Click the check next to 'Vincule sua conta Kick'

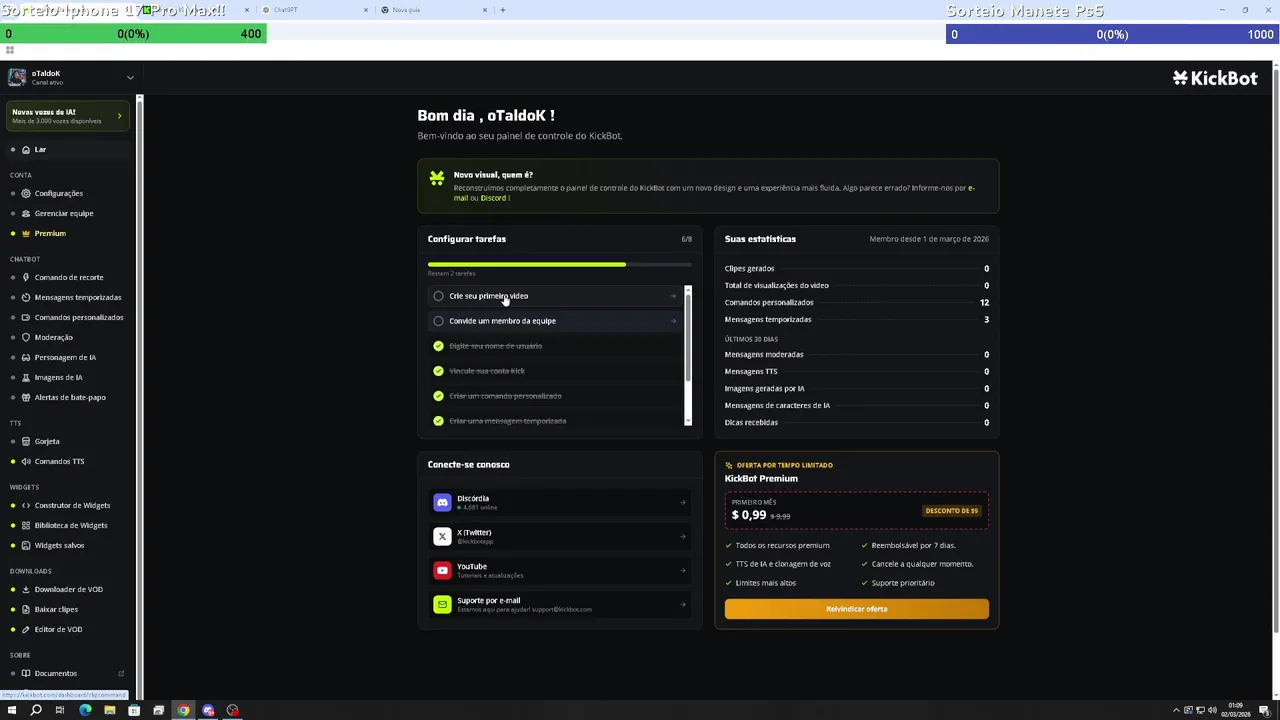[438, 371]
